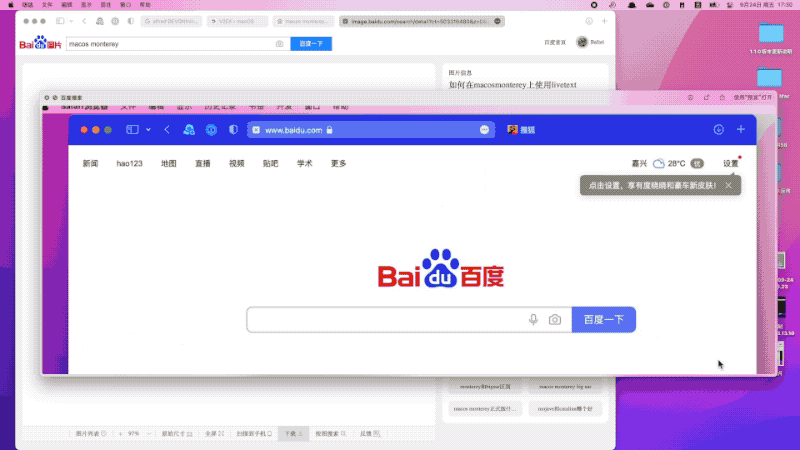800x450 pixels.
Task: Toggle the sidebar in the back Safari window
Action: 60,21
